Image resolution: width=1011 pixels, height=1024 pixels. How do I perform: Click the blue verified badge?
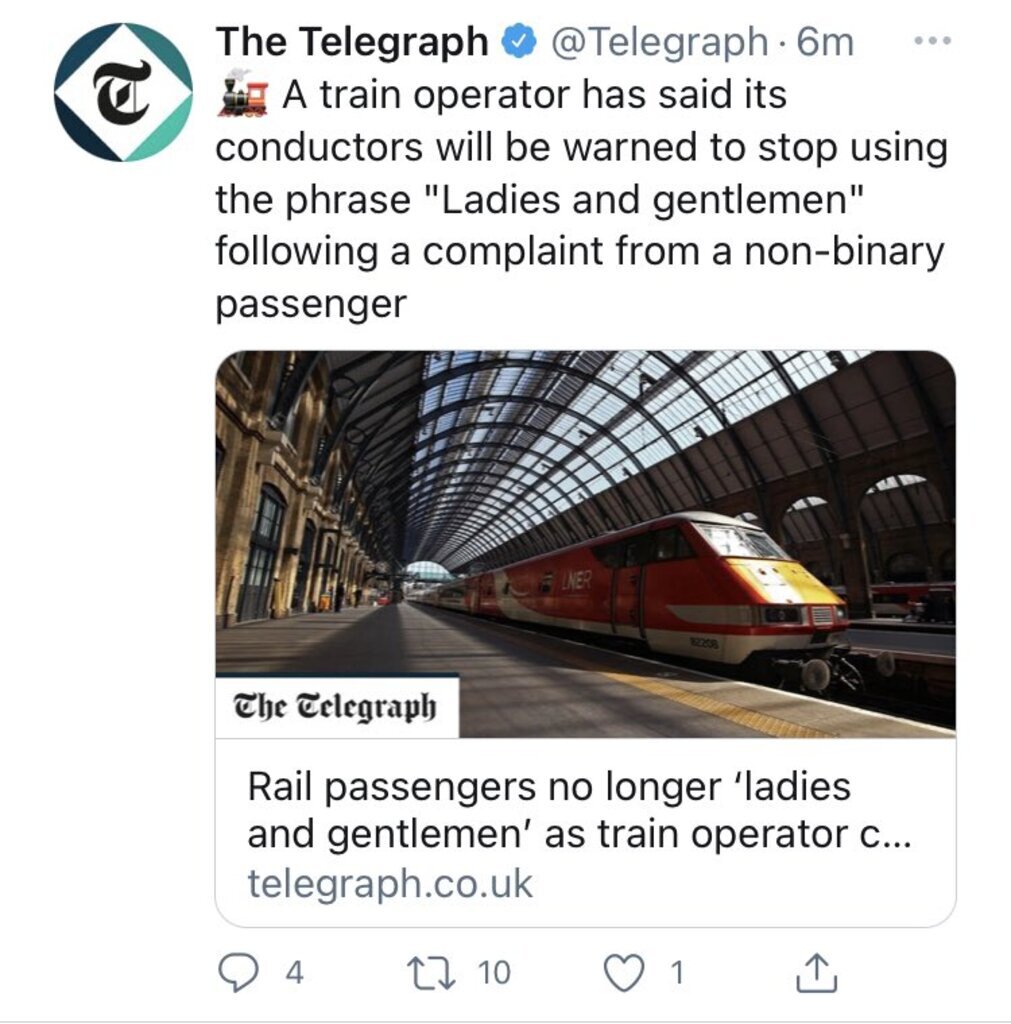tap(517, 42)
